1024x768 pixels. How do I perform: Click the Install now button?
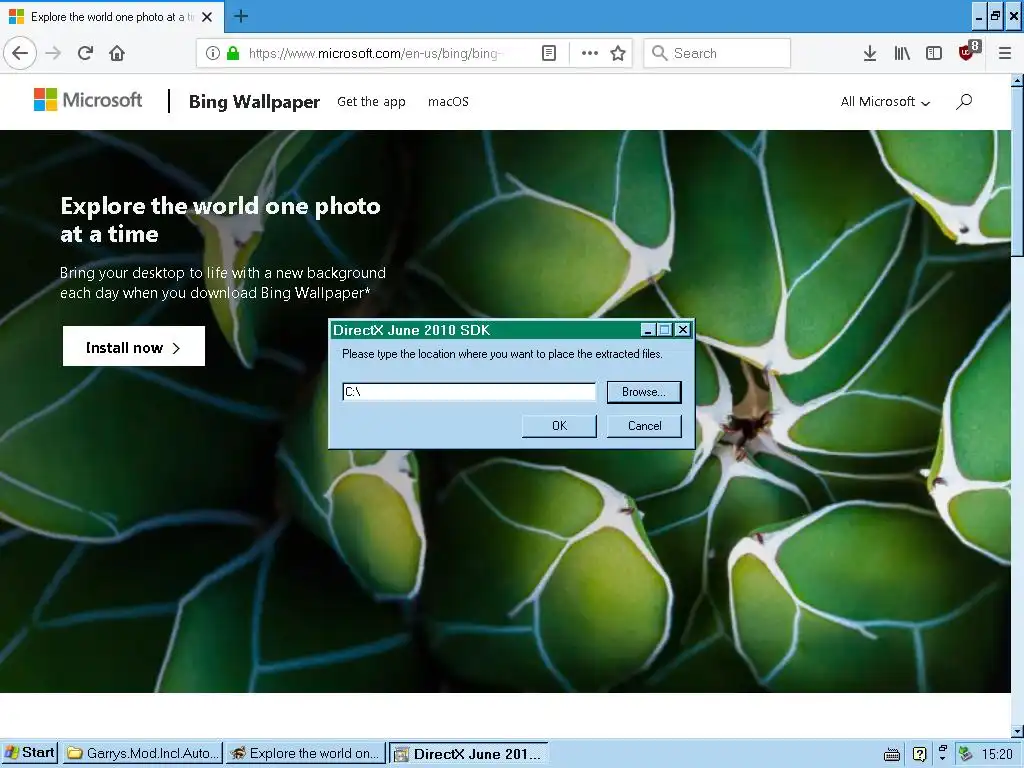(134, 347)
